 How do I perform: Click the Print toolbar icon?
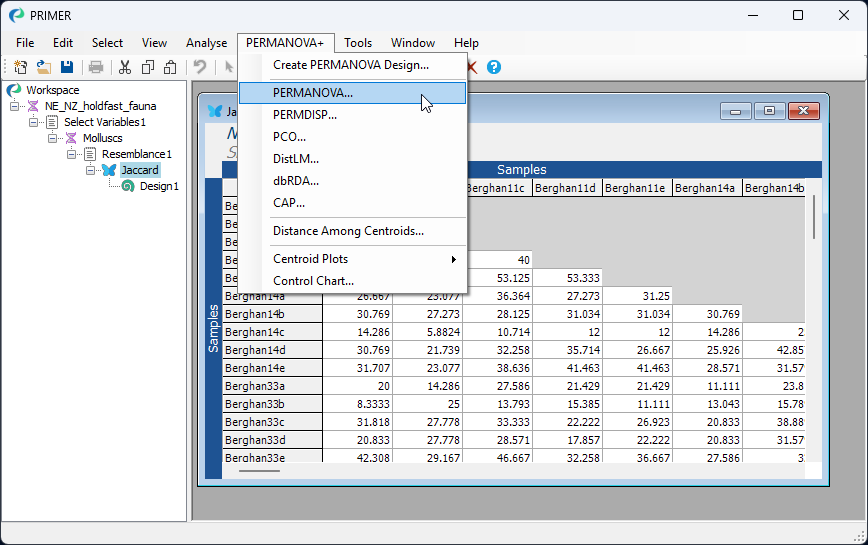(96, 67)
